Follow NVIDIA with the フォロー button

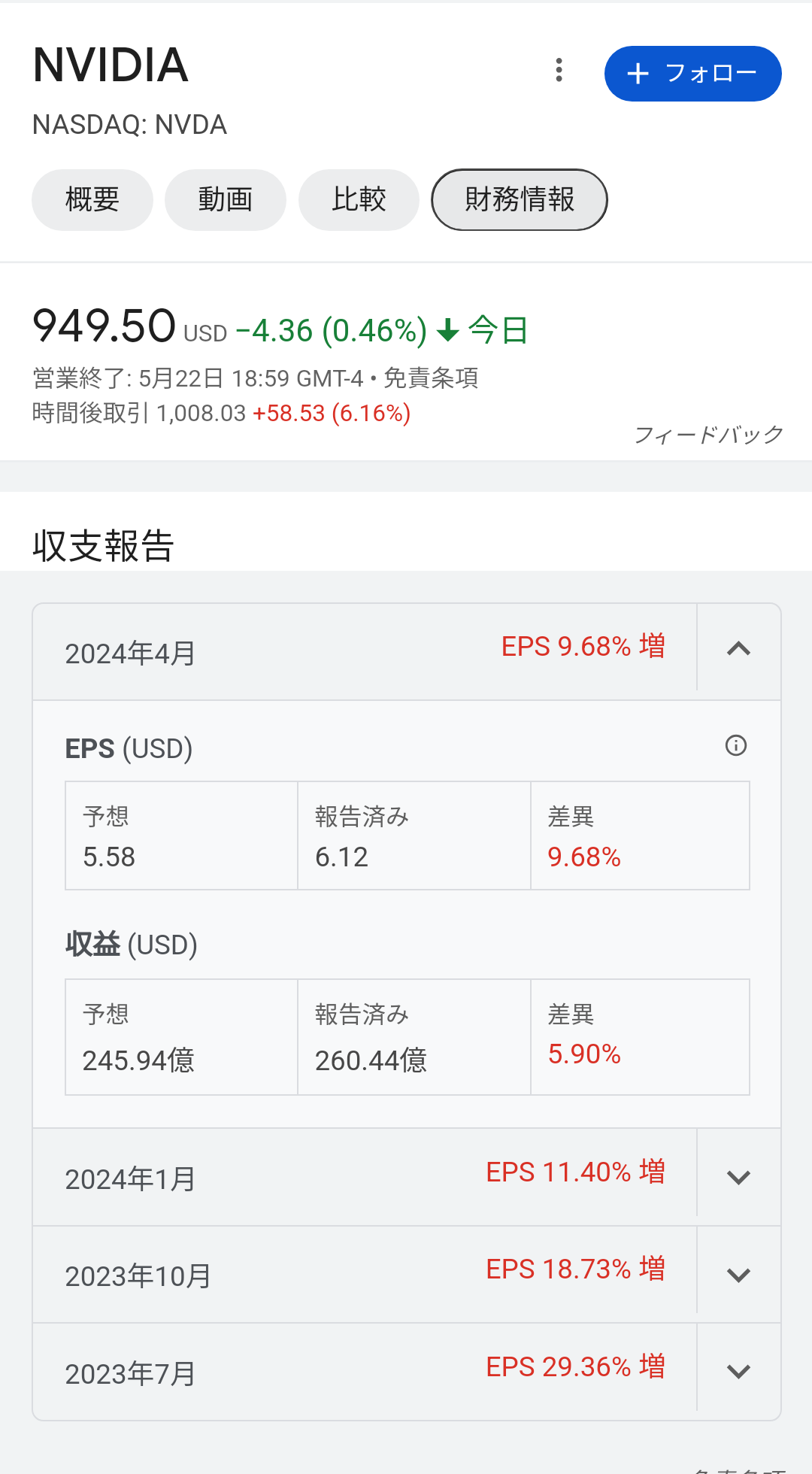click(693, 74)
